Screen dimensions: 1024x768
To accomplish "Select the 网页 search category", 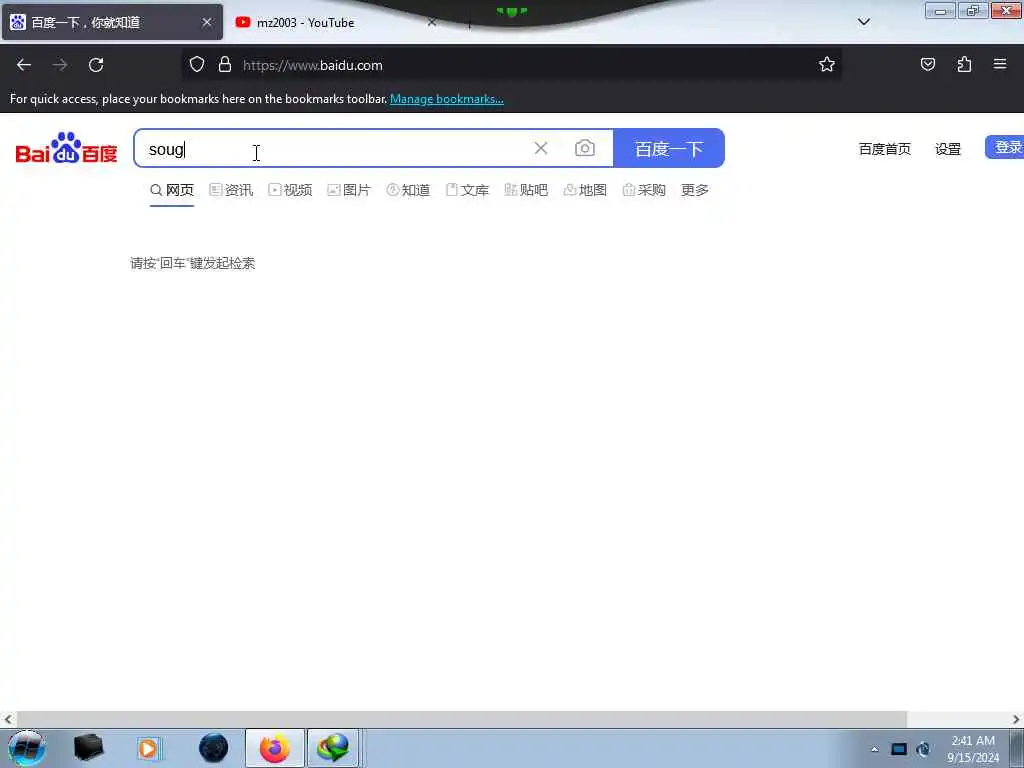I will 172,190.
